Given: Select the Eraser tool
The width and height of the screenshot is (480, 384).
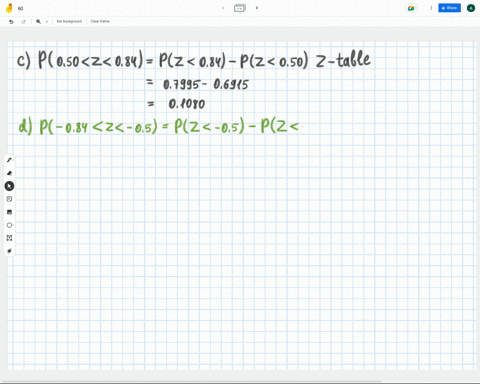Looking at the screenshot, I should (9, 173).
